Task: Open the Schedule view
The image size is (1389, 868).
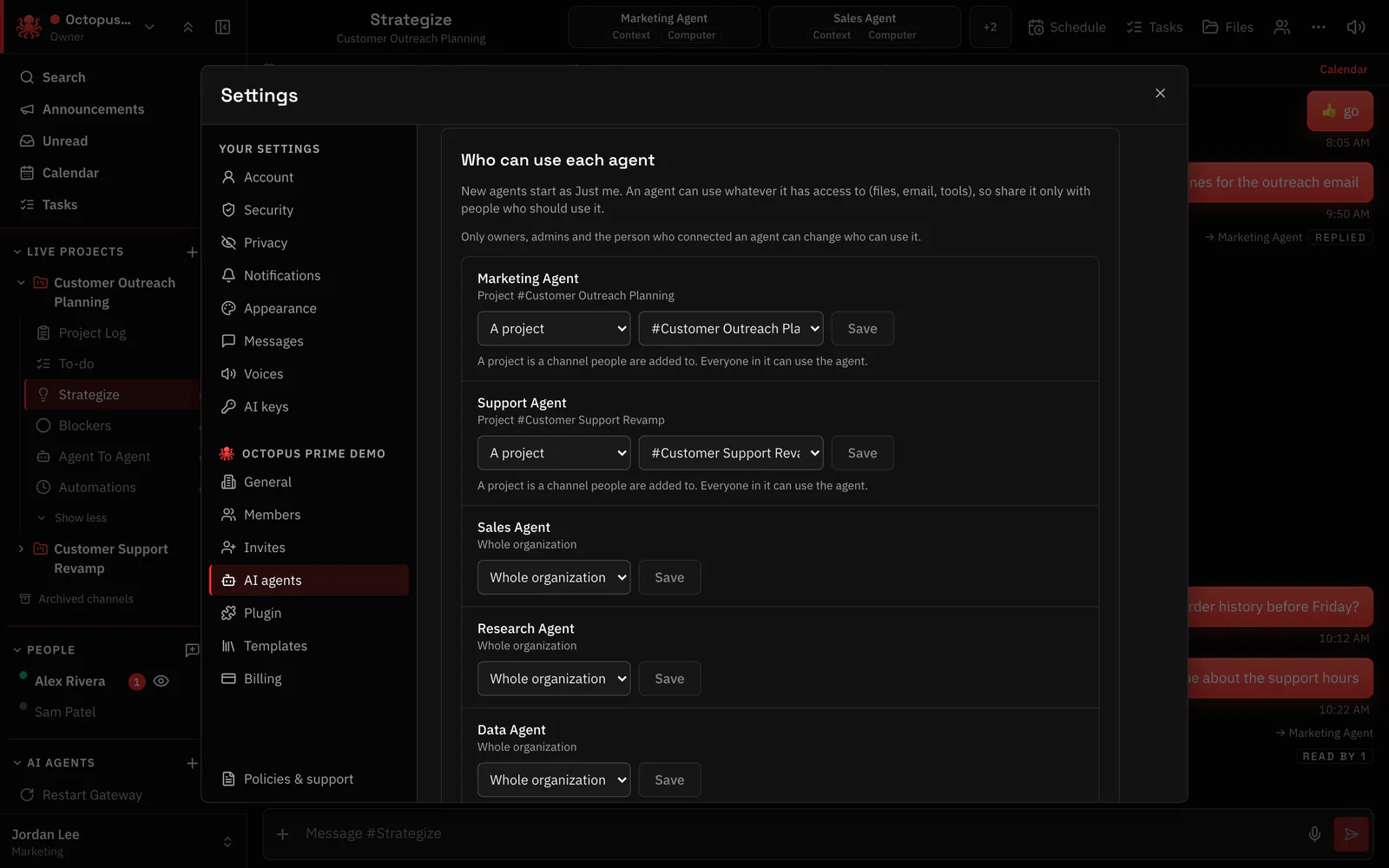Action: point(1067,27)
